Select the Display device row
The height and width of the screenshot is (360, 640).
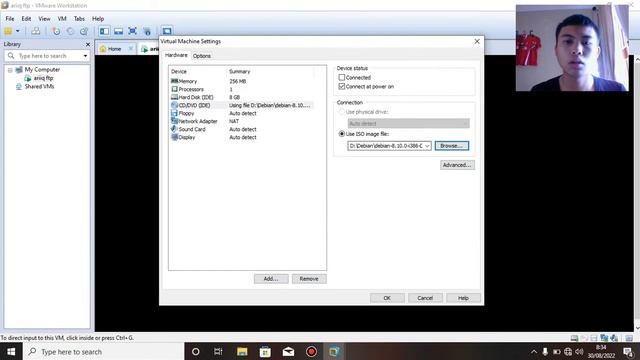242,137
